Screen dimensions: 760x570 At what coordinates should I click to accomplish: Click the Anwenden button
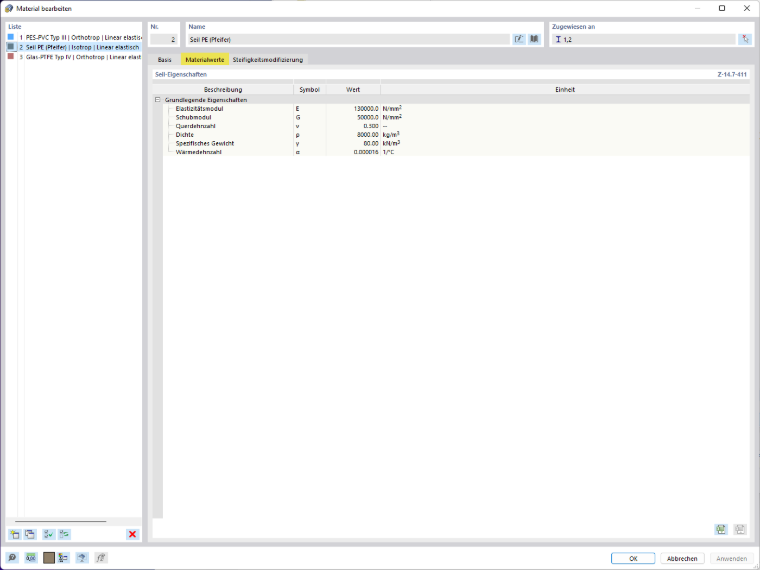tap(731, 558)
